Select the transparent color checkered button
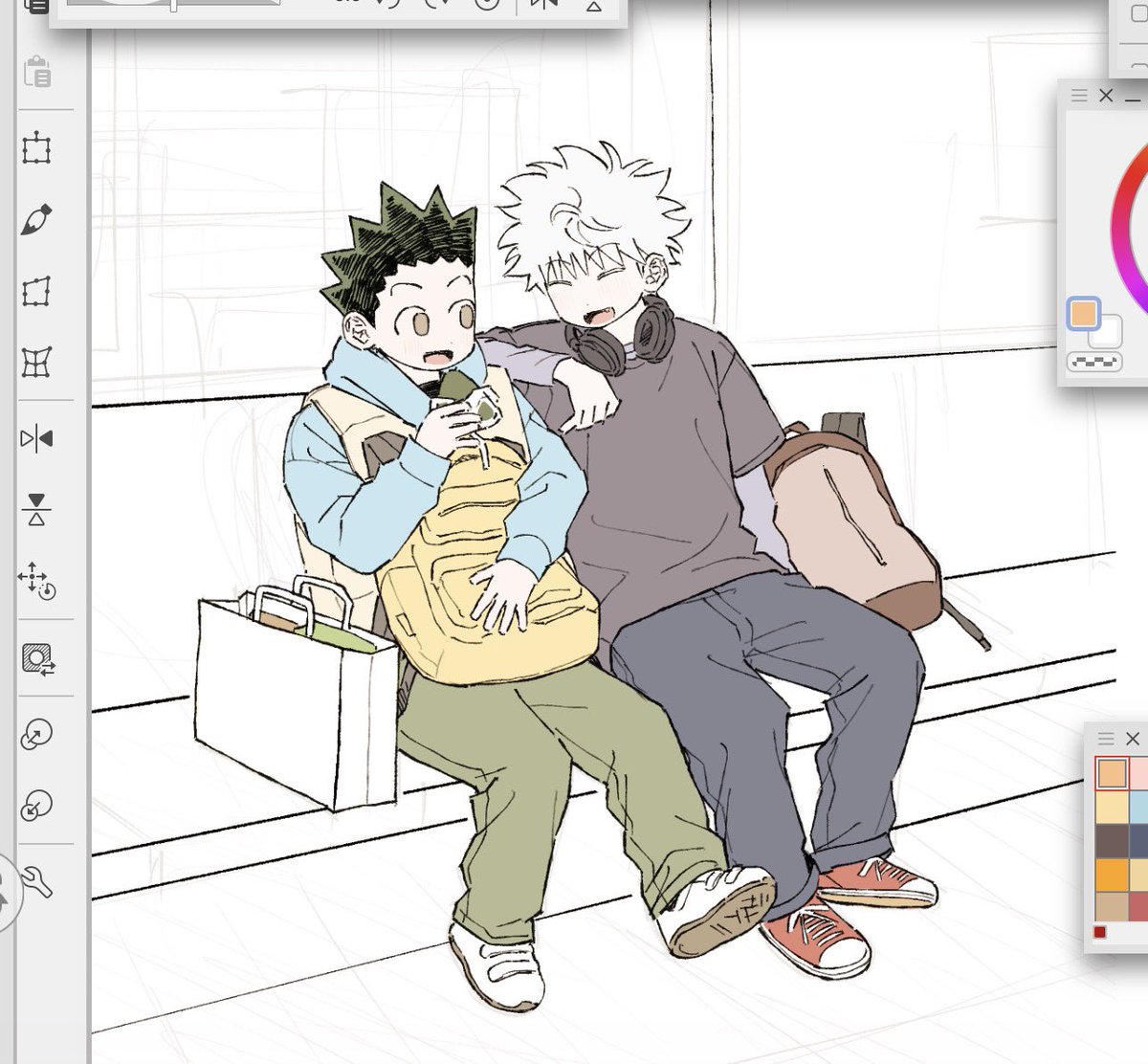 click(x=1094, y=363)
